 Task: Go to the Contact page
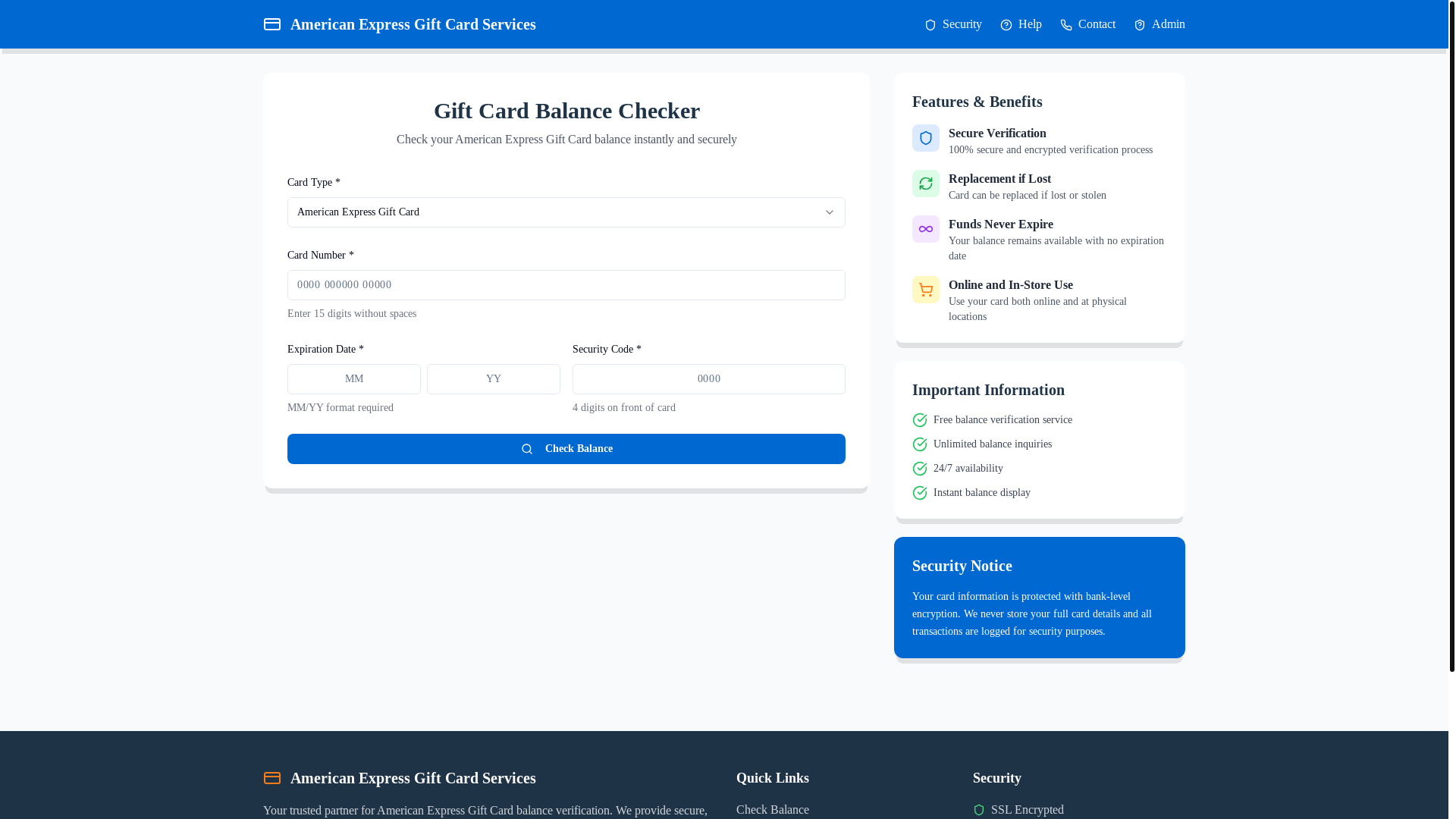[1088, 24]
